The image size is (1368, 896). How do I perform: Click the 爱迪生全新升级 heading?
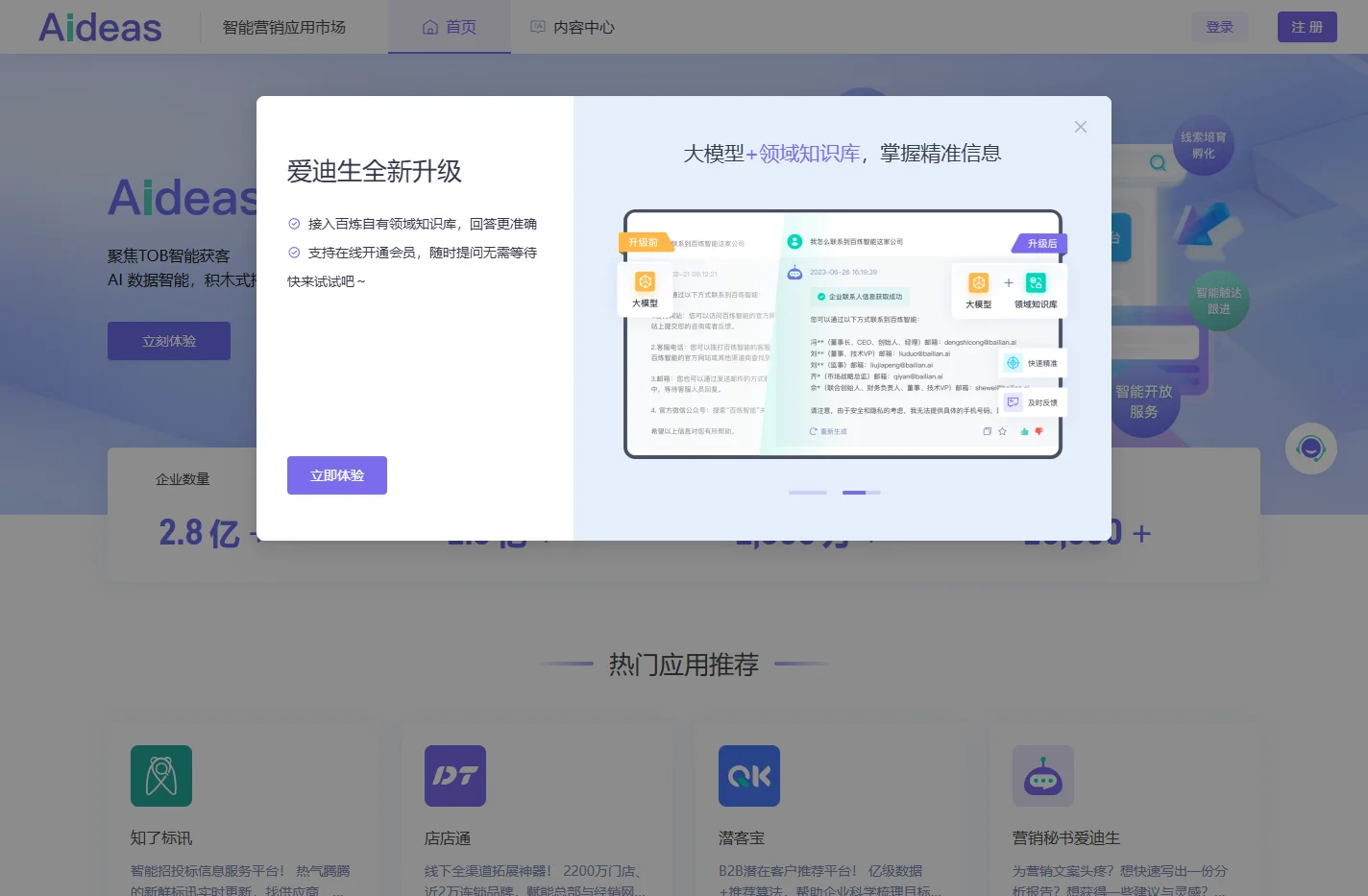coord(375,171)
